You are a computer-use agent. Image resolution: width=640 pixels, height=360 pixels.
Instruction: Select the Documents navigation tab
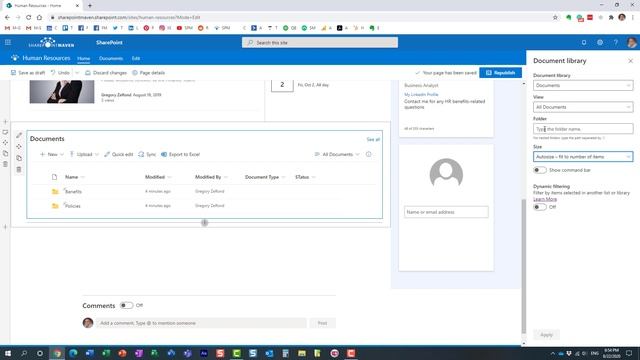point(111,58)
